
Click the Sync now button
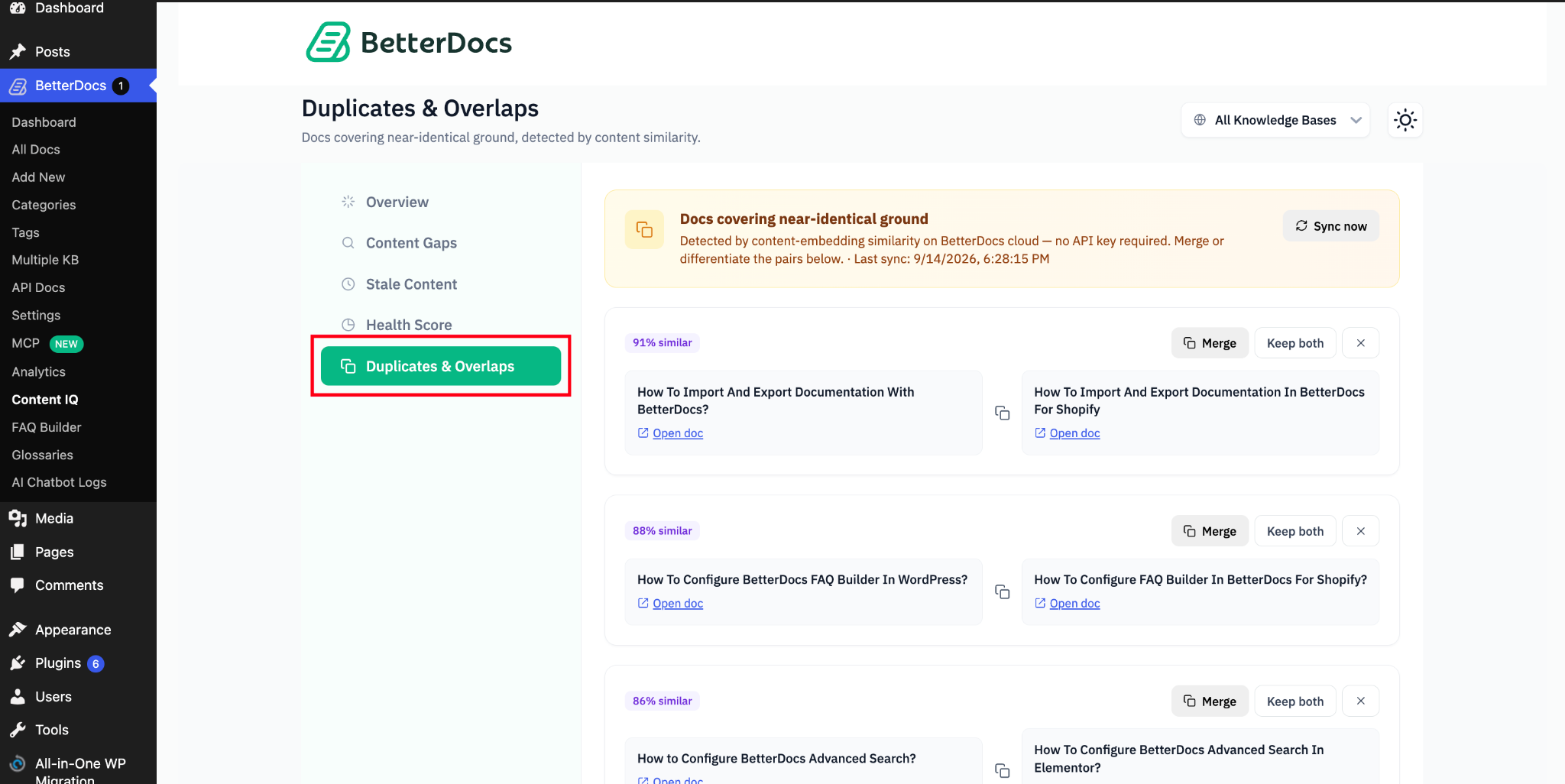coord(1330,226)
